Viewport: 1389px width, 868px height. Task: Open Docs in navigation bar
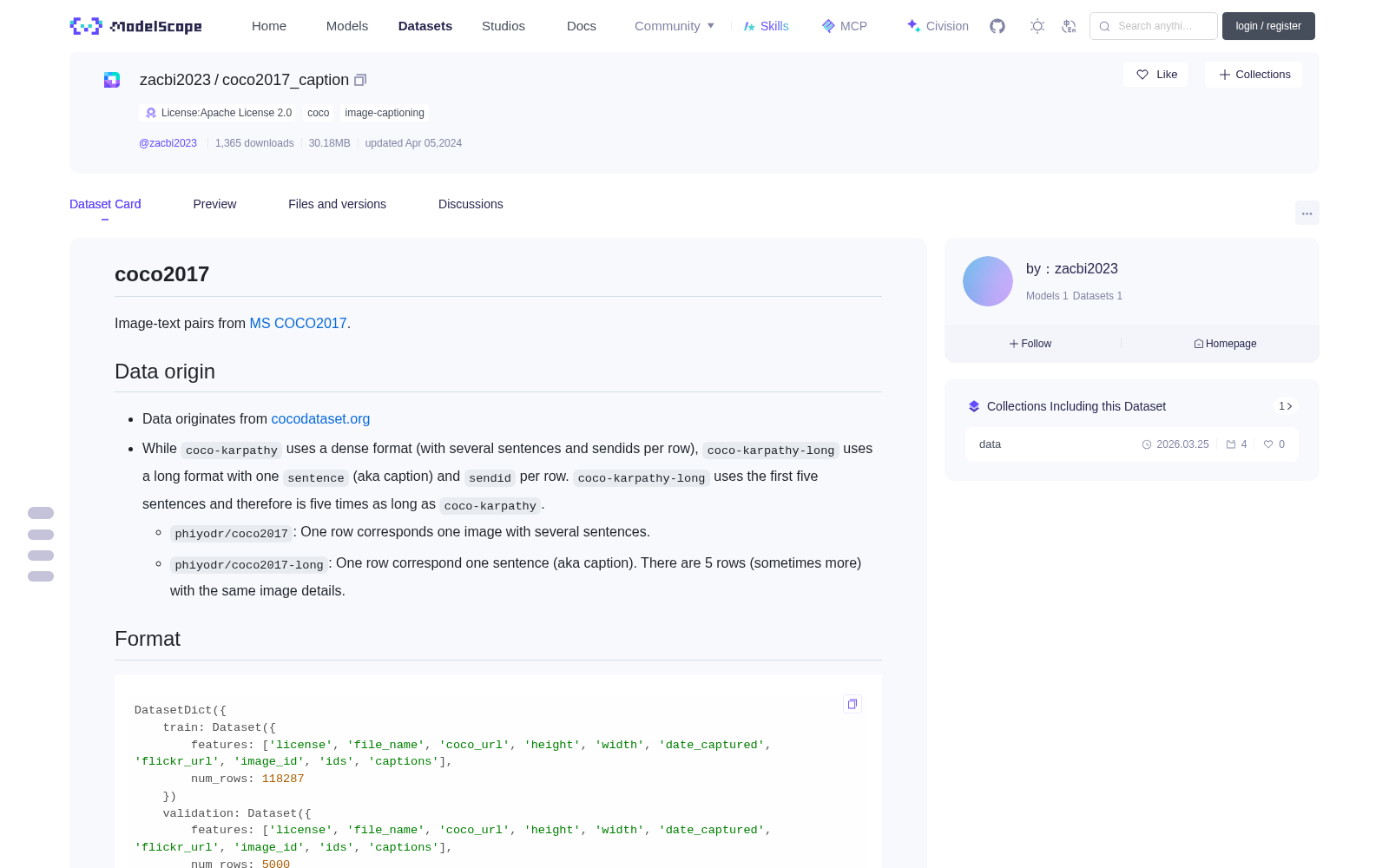coord(582,26)
